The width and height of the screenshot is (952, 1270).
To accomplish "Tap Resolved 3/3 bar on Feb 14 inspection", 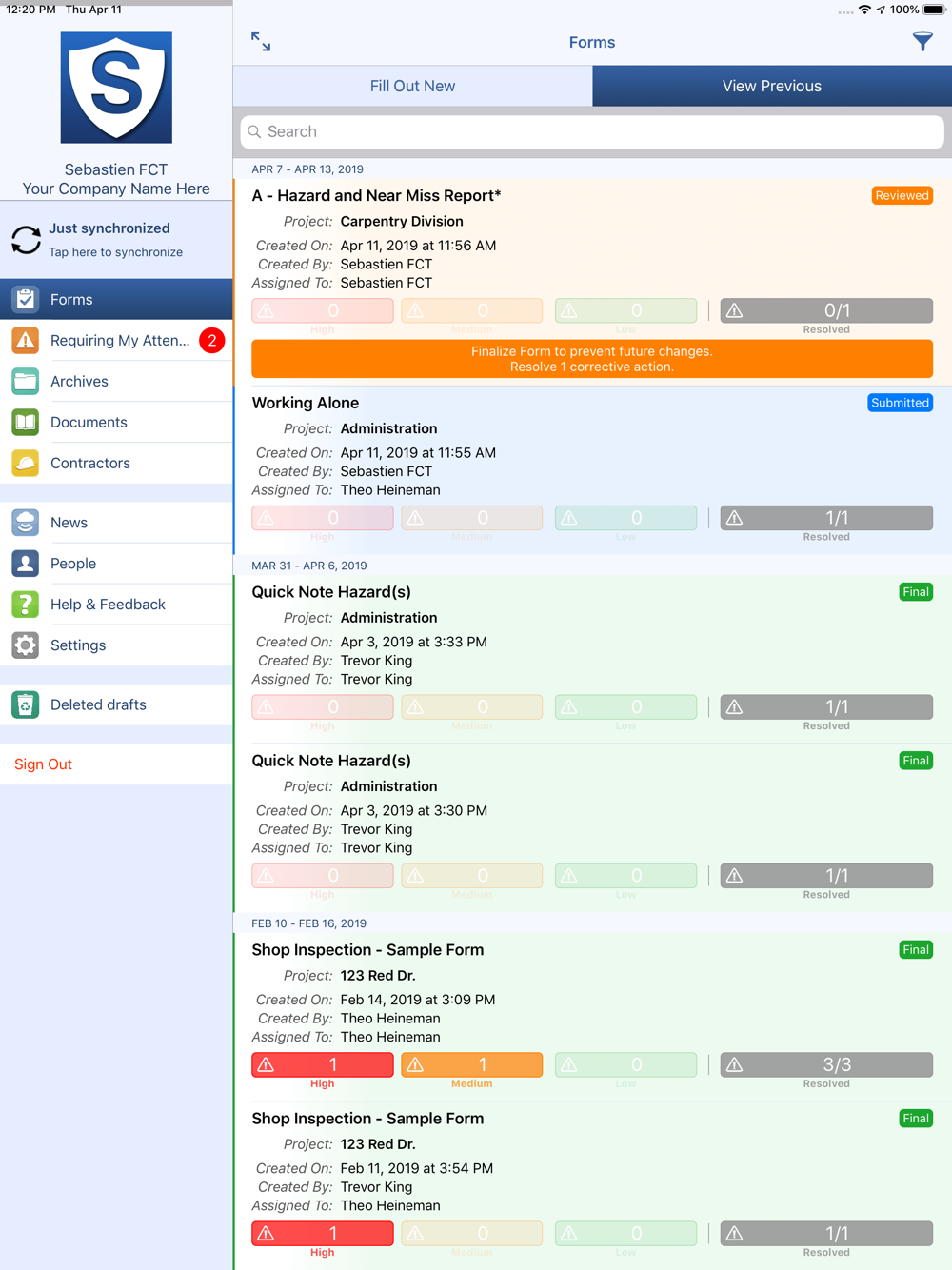I will coord(826,1064).
